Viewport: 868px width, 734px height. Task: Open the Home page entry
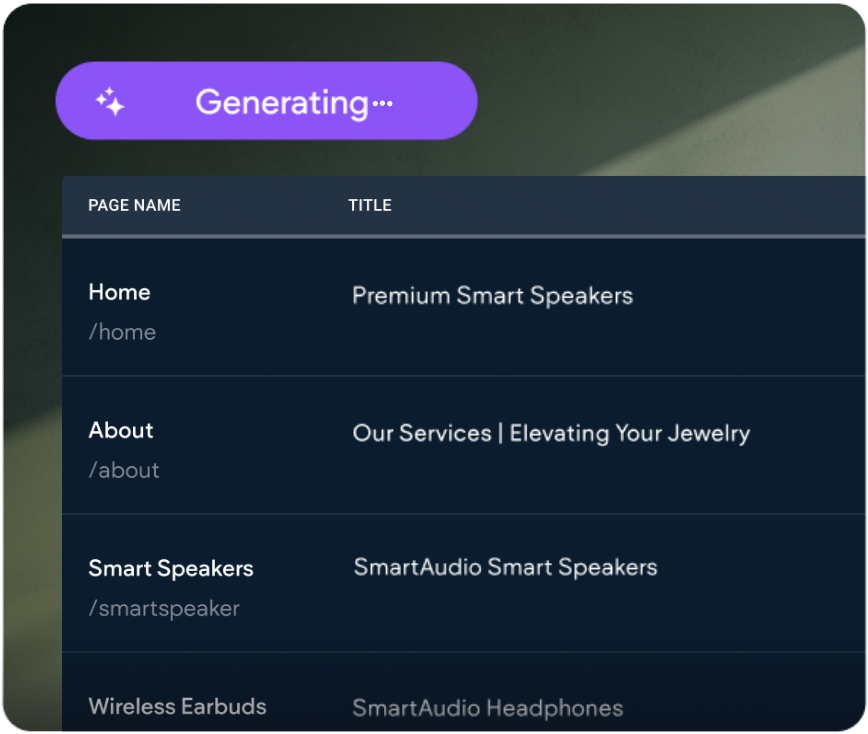[119, 292]
